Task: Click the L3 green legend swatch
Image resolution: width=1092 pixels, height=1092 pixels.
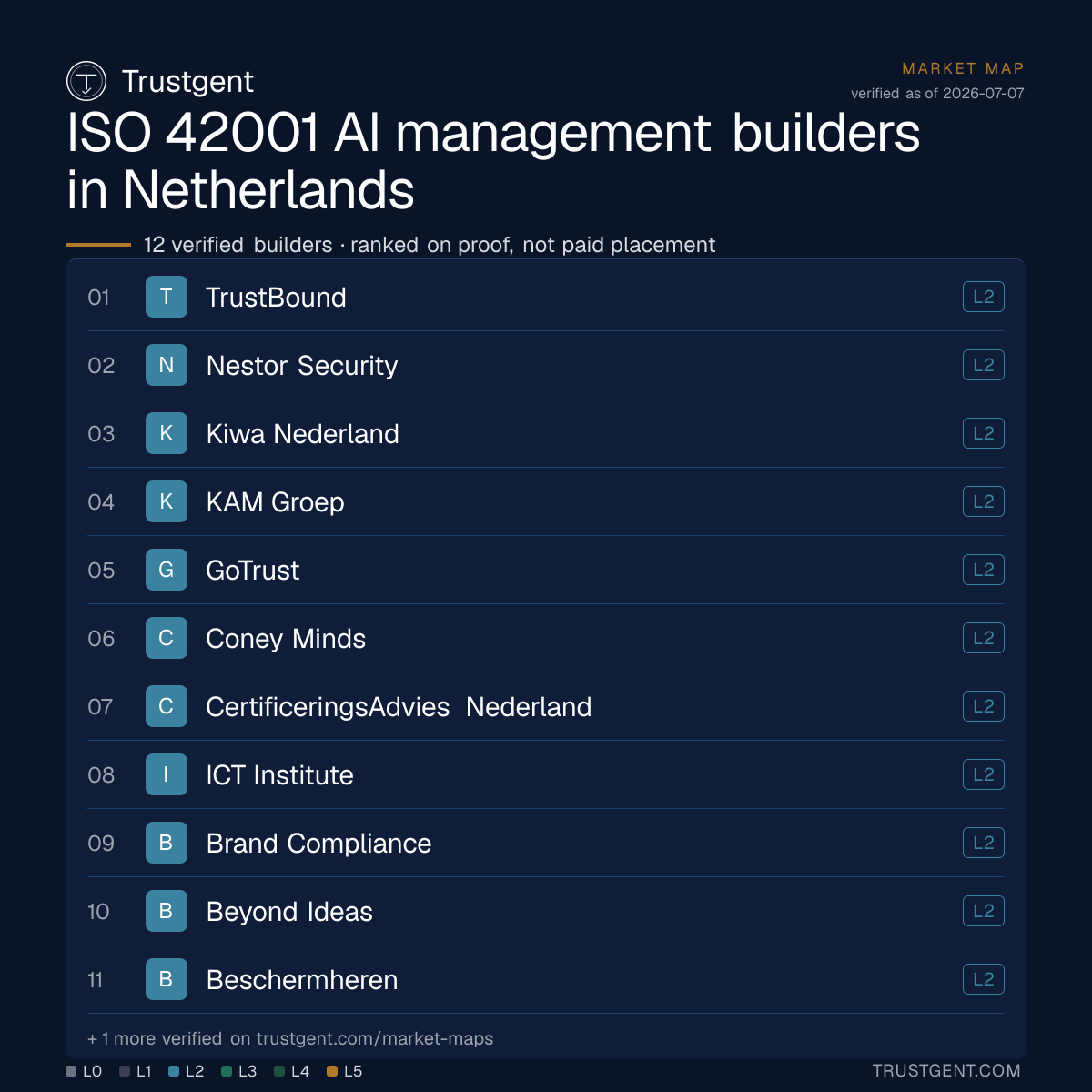Action: click(227, 1071)
